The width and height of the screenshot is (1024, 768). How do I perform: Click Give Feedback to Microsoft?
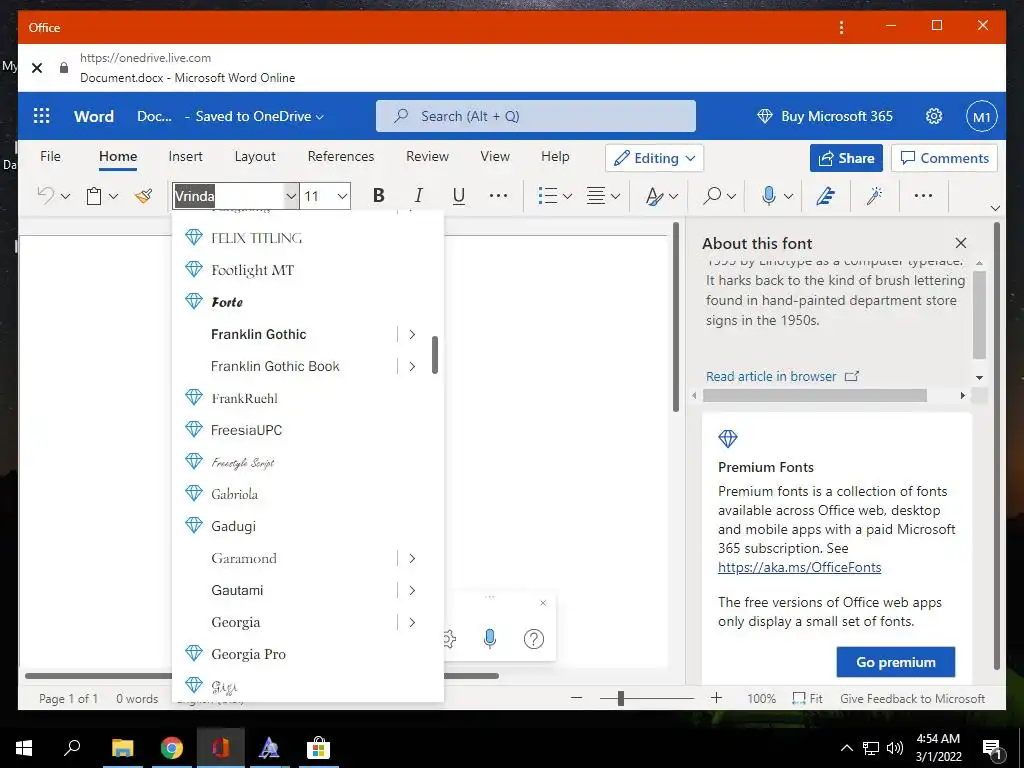912,698
